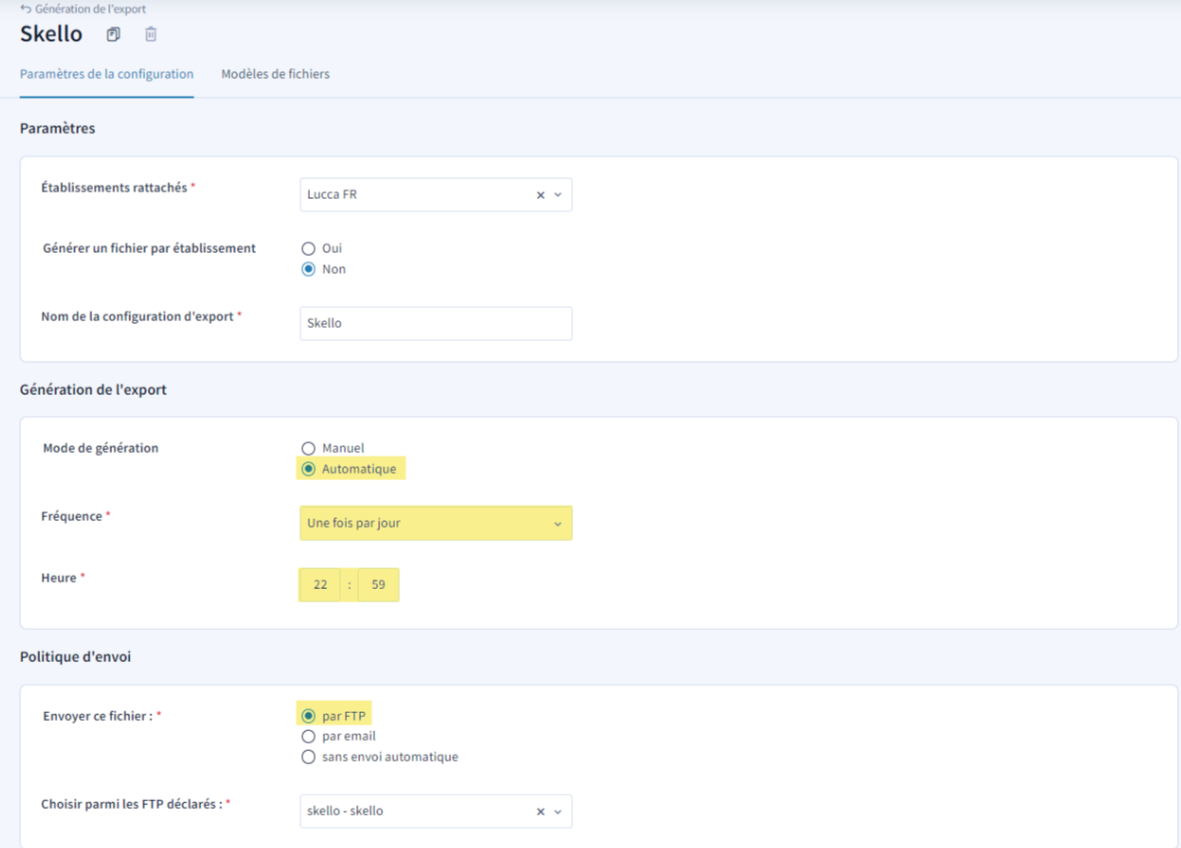
Task: Click the Choisir parmi les FTP déclarés label
Action: (132, 804)
